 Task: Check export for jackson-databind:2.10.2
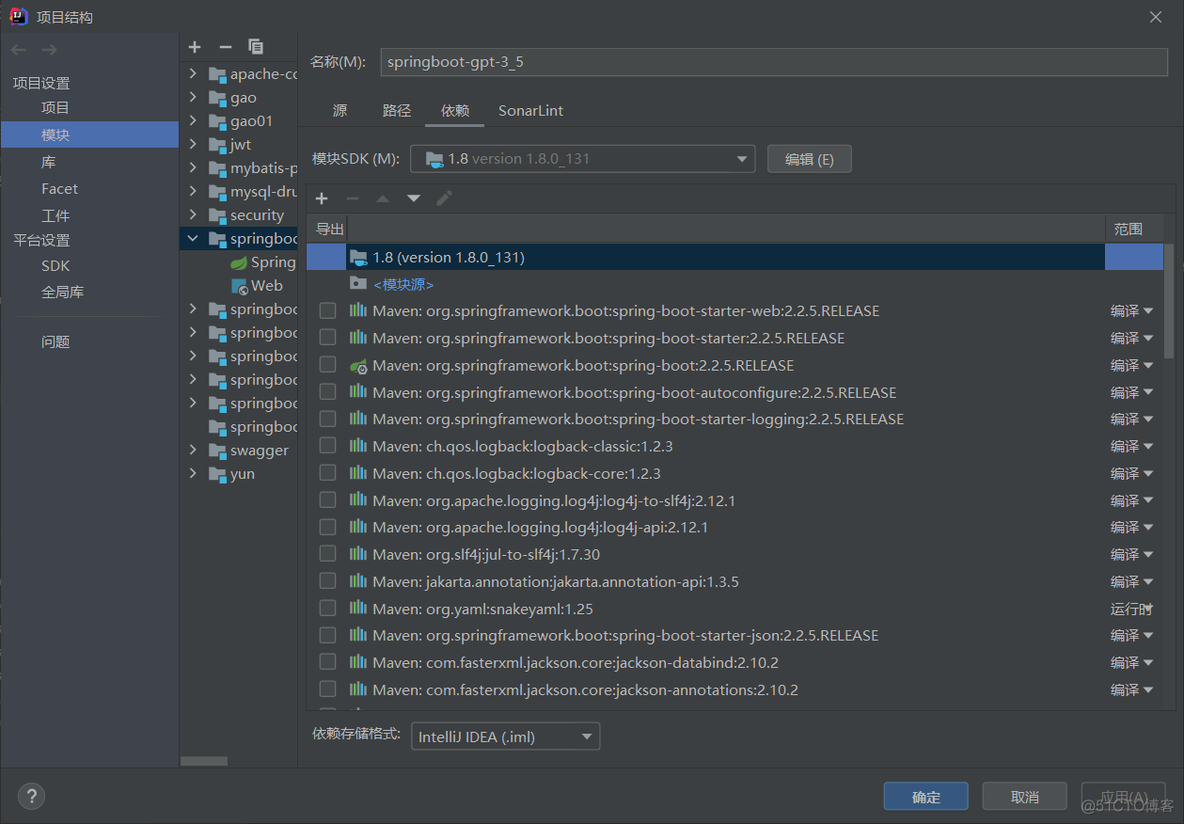click(x=328, y=662)
